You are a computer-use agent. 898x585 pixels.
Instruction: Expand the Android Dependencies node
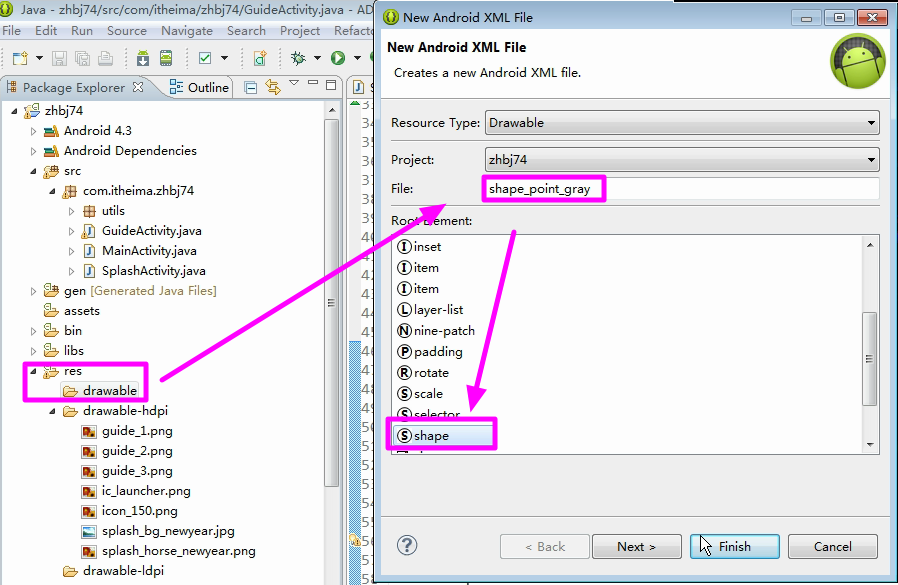(x=33, y=151)
